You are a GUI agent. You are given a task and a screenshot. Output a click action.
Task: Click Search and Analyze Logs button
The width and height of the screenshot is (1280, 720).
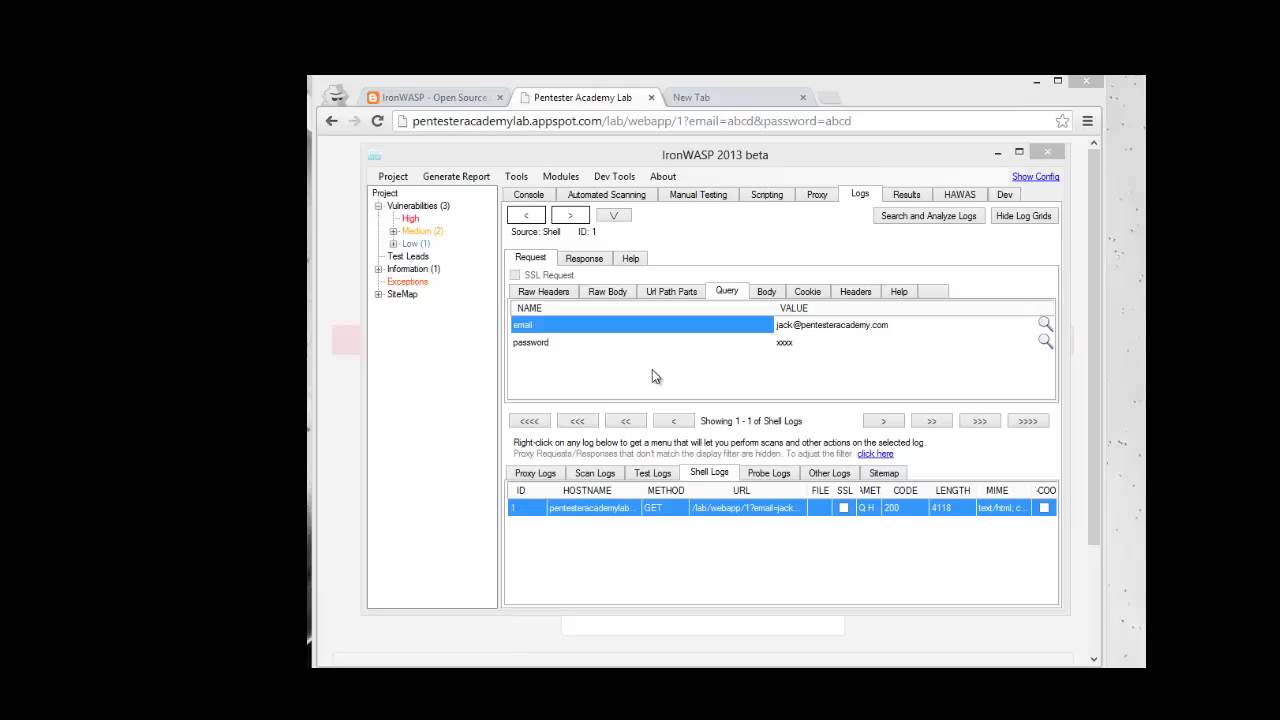(929, 216)
